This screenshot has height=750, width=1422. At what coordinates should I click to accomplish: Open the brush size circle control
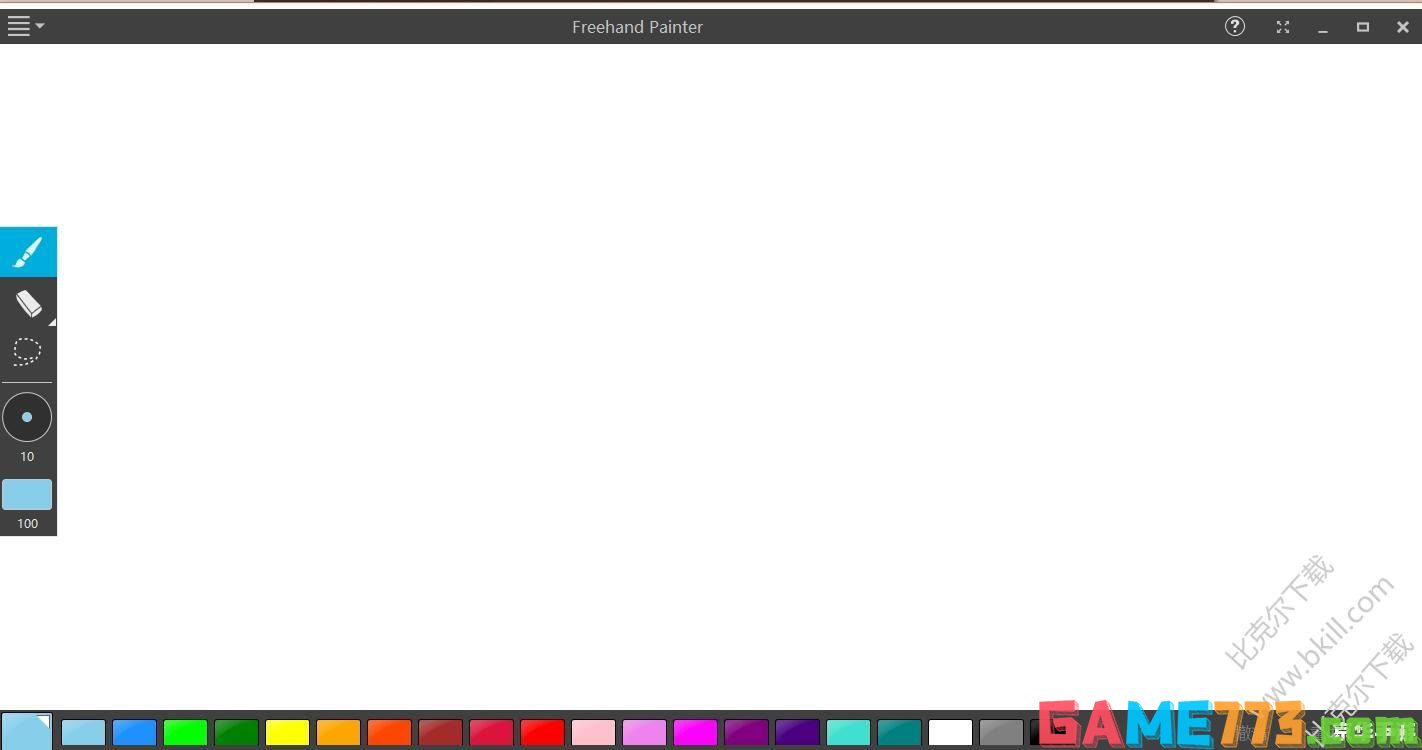(x=27, y=417)
